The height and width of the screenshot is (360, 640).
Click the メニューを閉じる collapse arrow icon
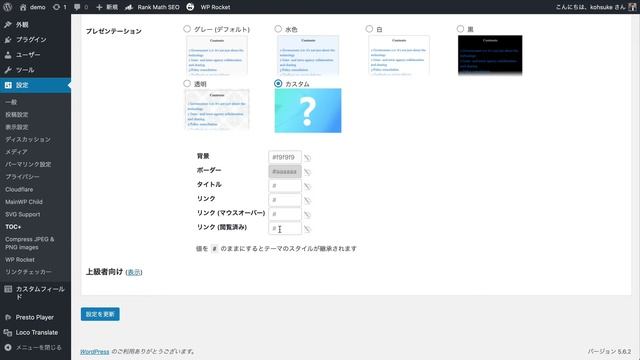pyautogui.click(x=8, y=347)
